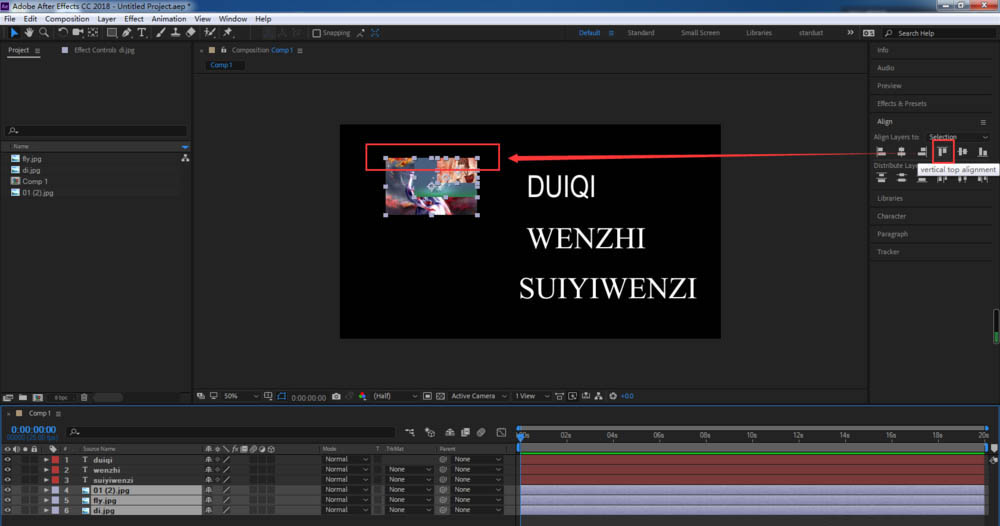Open the Composition menu

(67, 19)
